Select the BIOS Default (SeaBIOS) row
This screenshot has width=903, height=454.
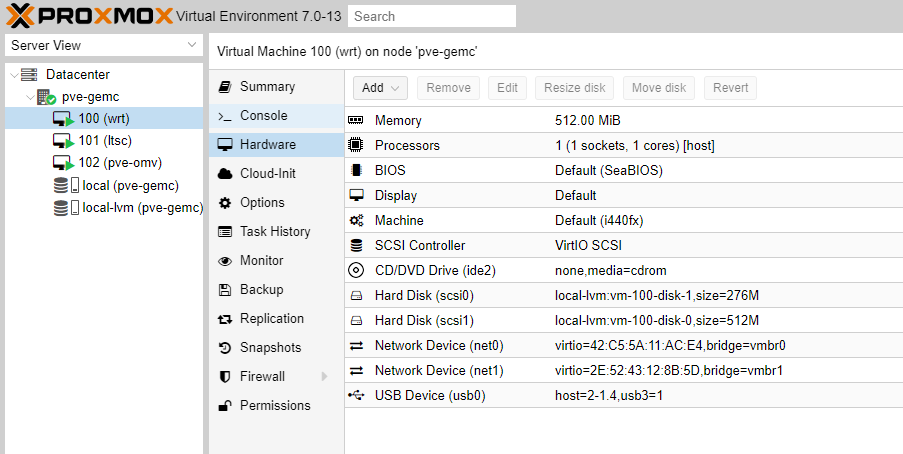point(624,171)
